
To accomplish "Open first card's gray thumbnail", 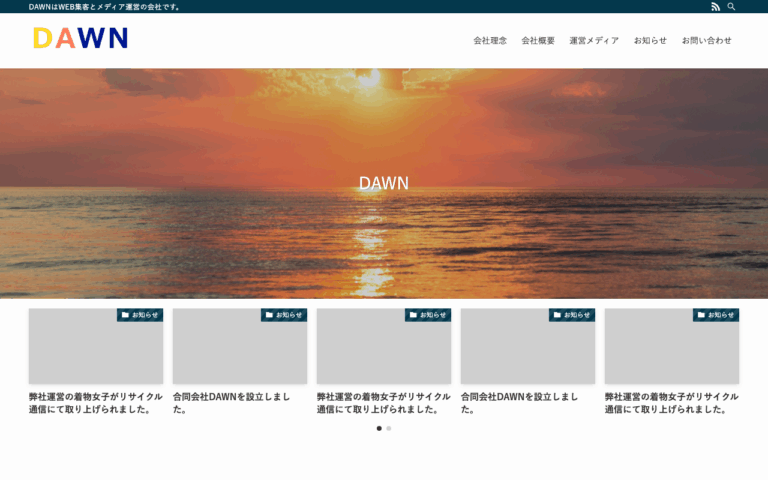I will [x=96, y=346].
